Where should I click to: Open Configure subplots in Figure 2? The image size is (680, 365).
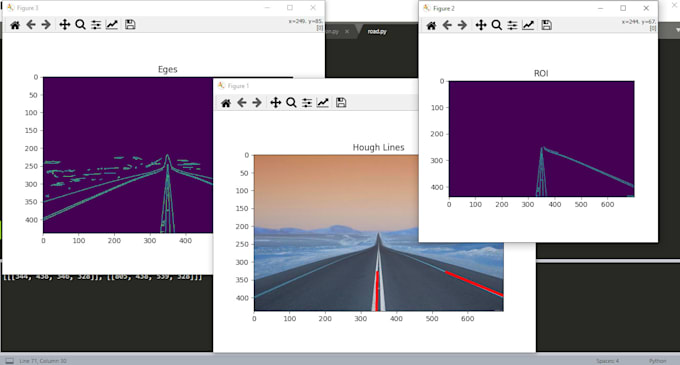[512, 25]
